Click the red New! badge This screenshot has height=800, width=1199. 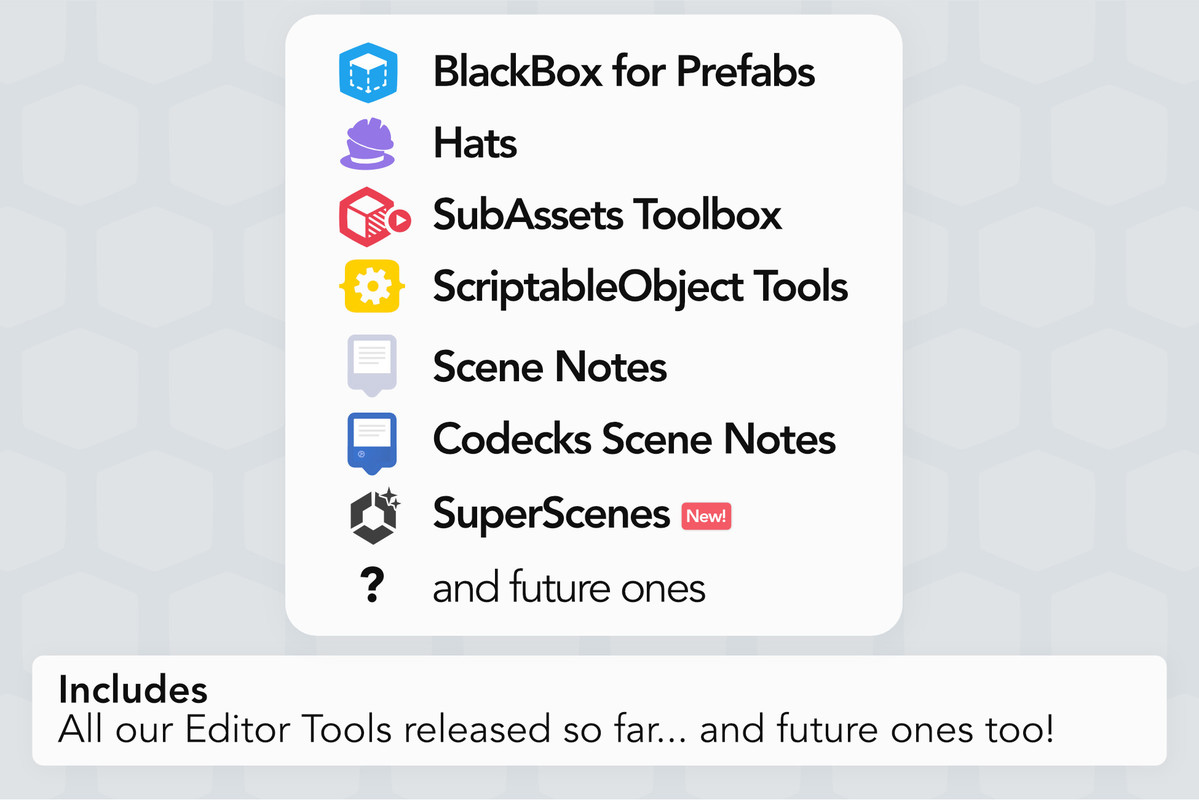[706, 516]
